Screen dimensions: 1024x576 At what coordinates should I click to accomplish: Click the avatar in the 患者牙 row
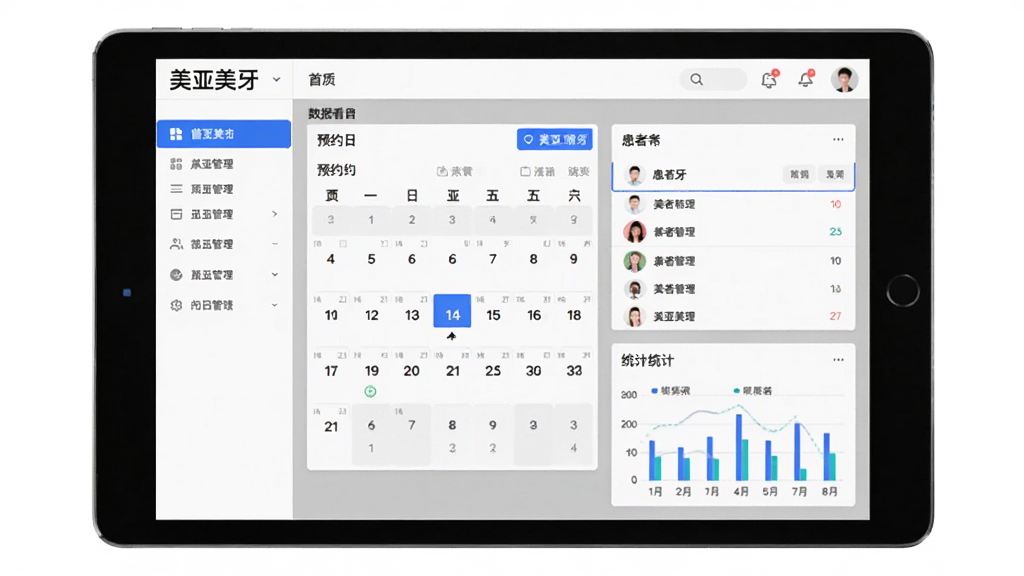coord(634,174)
